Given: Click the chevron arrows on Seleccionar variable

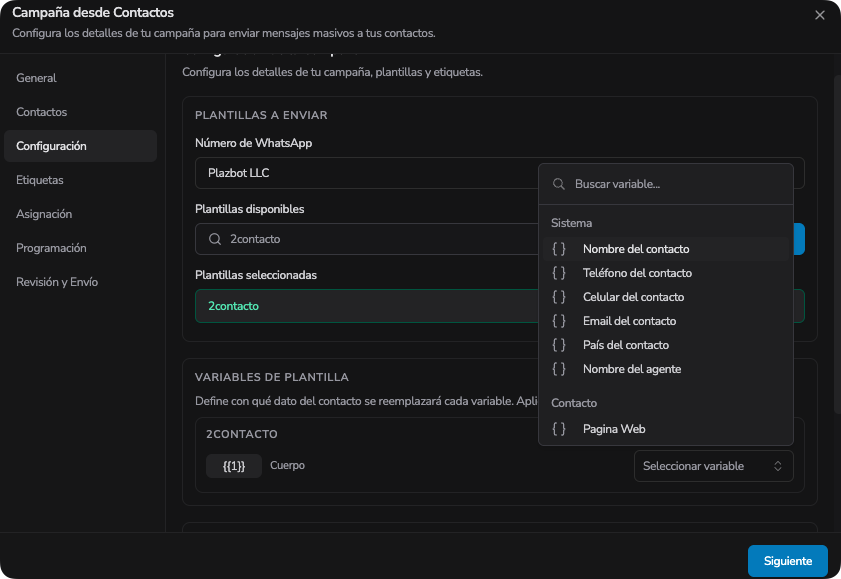Looking at the screenshot, I should pos(778,466).
